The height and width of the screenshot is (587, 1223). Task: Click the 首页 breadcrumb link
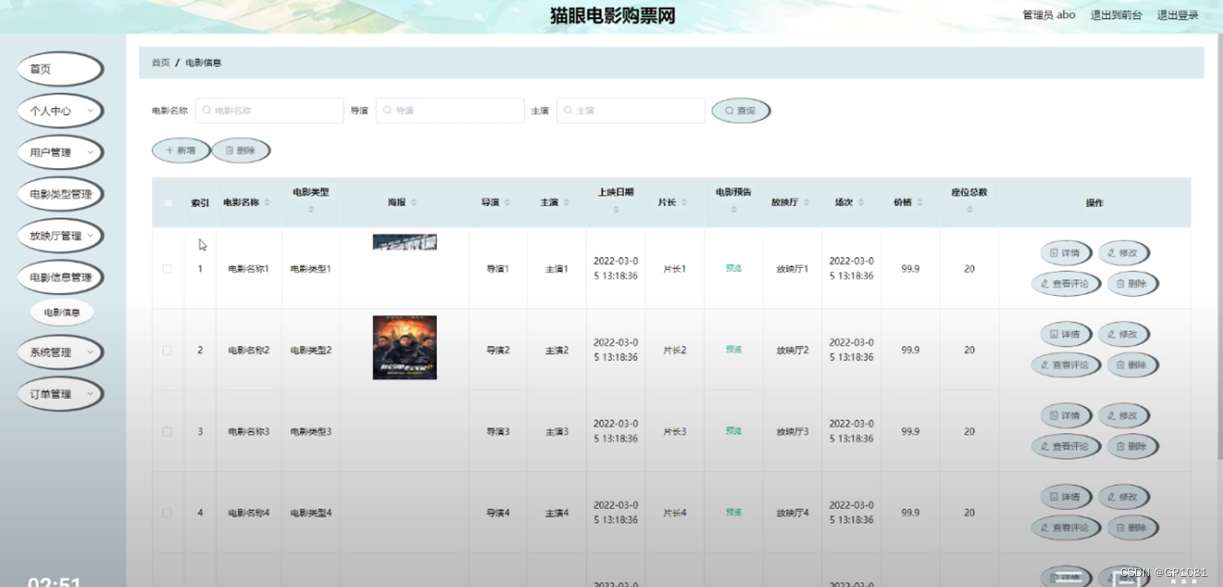click(160, 63)
